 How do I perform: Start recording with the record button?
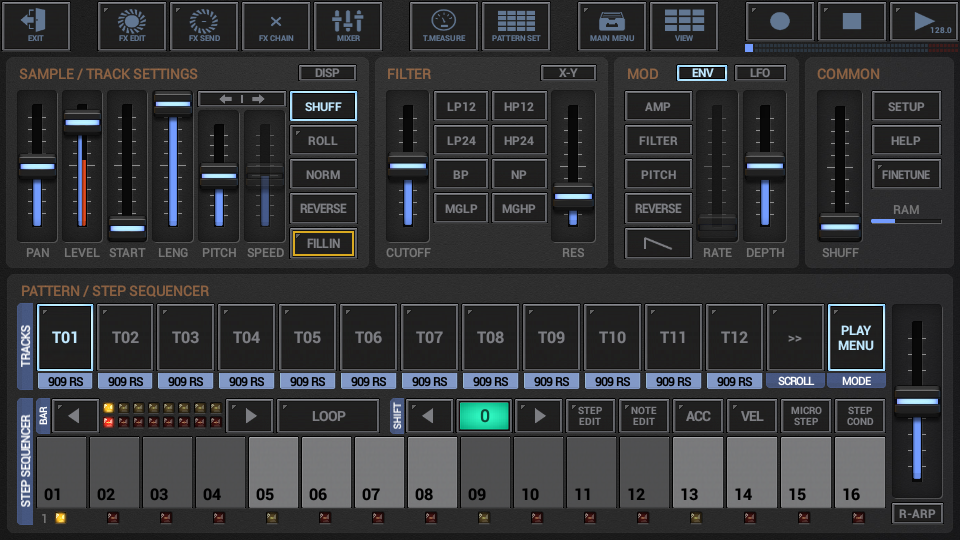(x=779, y=22)
